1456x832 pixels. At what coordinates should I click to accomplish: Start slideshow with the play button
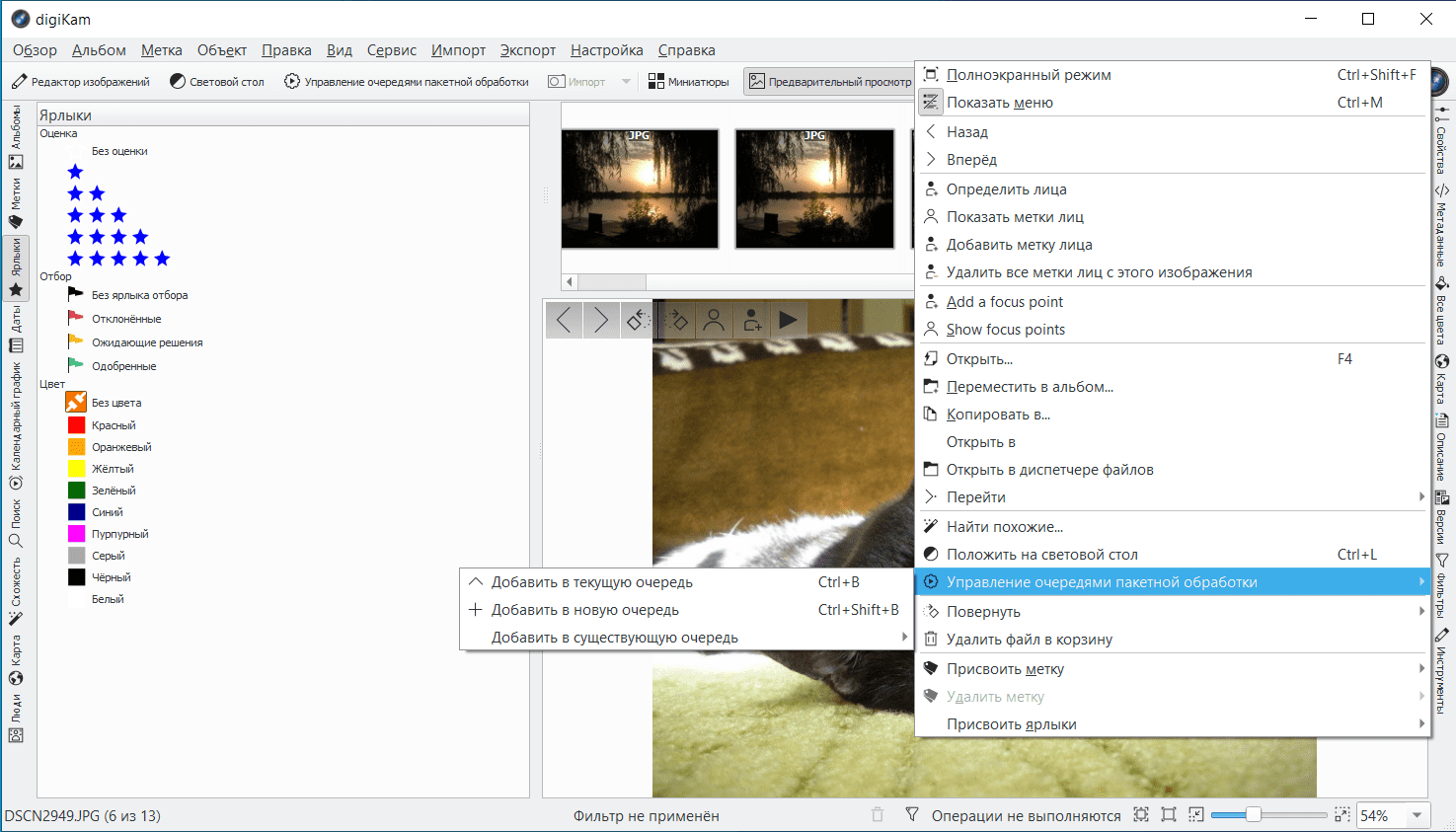[788, 320]
